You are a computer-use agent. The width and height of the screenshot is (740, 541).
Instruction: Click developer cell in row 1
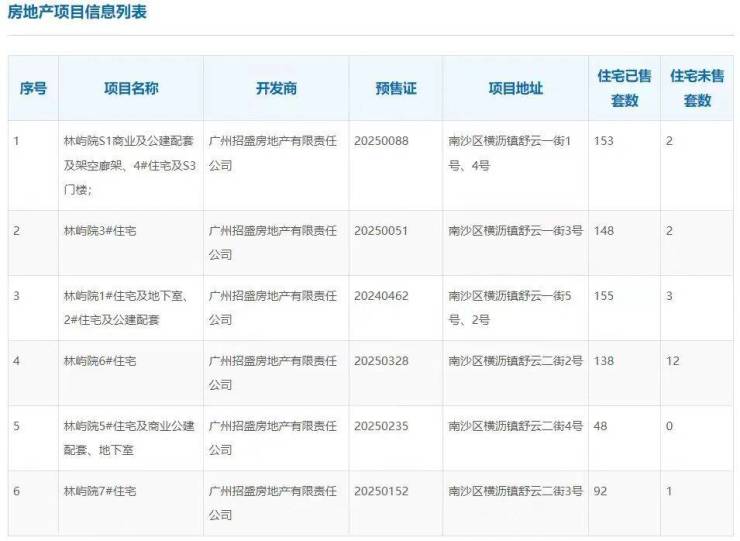tap(276, 165)
